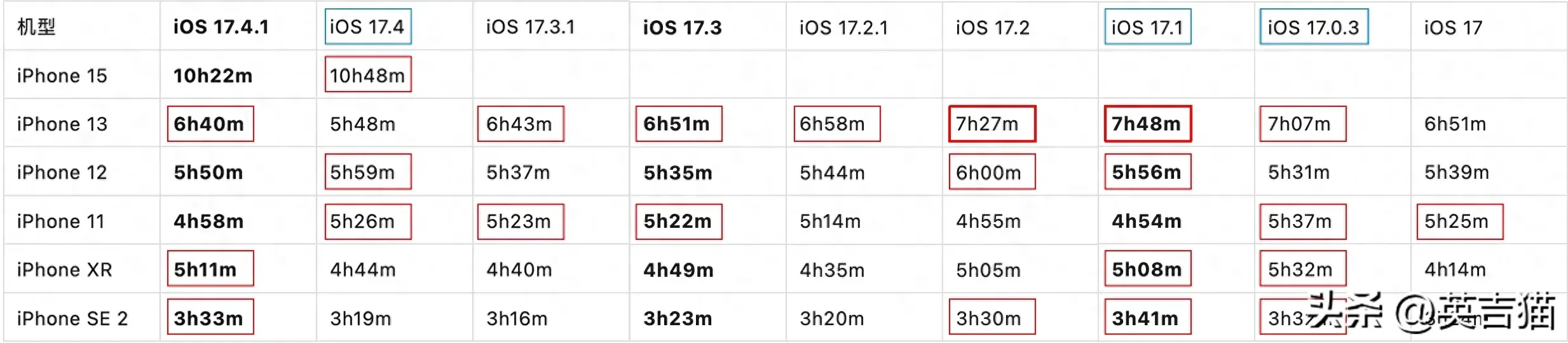
Task: Select the iPhone XR row label
Action: [x=64, y=270]
